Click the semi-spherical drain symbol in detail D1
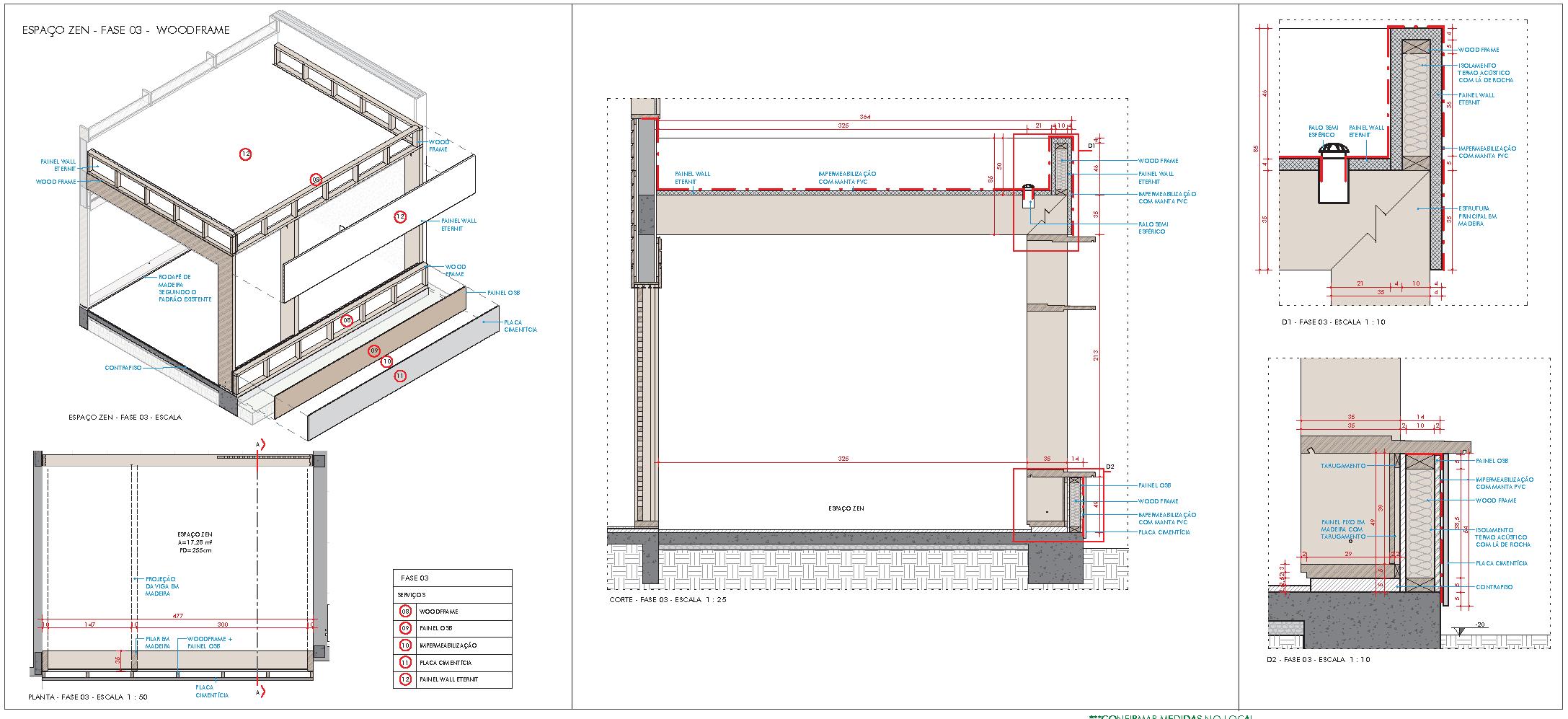 tap(1334, 150)
